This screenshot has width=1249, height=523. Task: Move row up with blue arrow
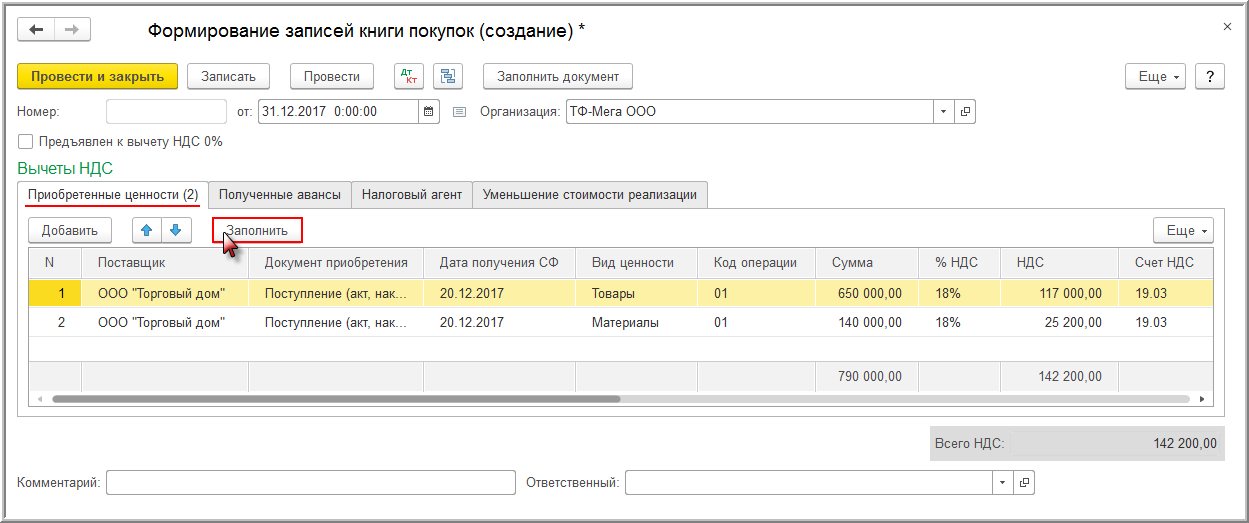[x=147, y=230]
